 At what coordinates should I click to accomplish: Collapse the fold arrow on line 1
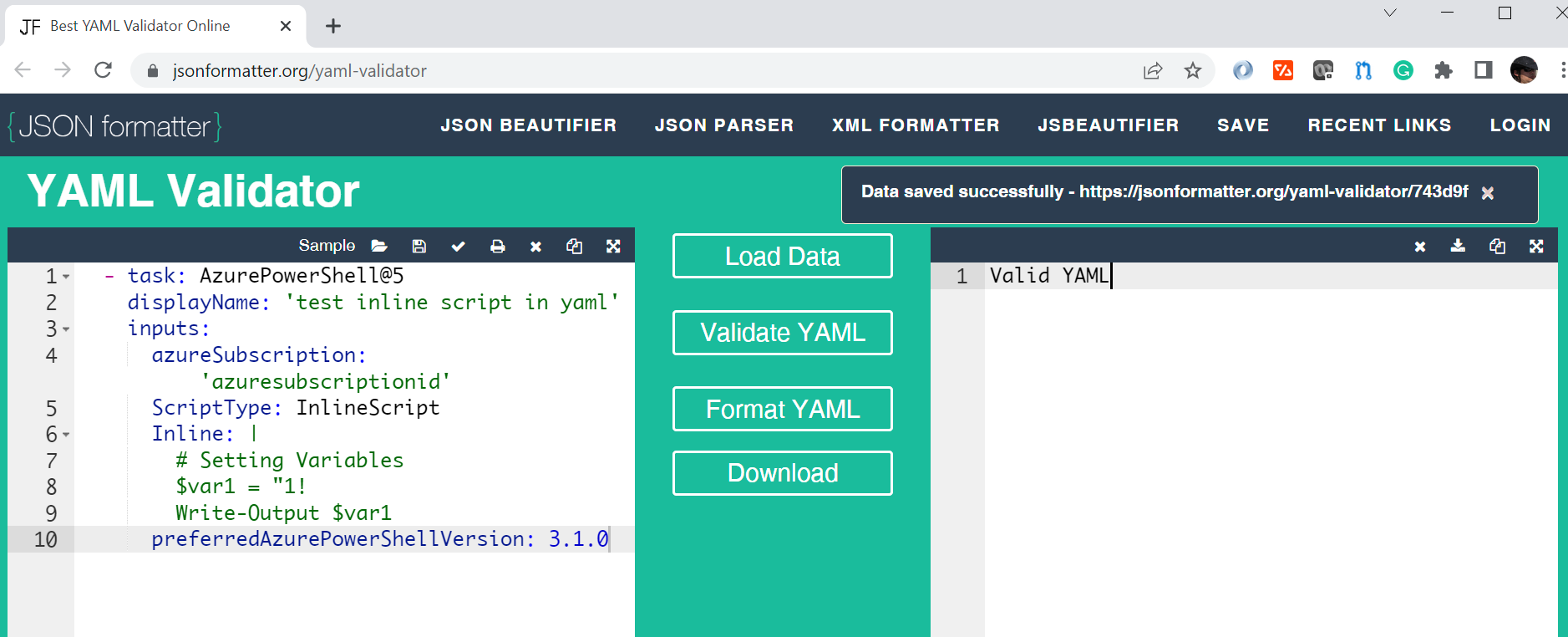[66, 277]
